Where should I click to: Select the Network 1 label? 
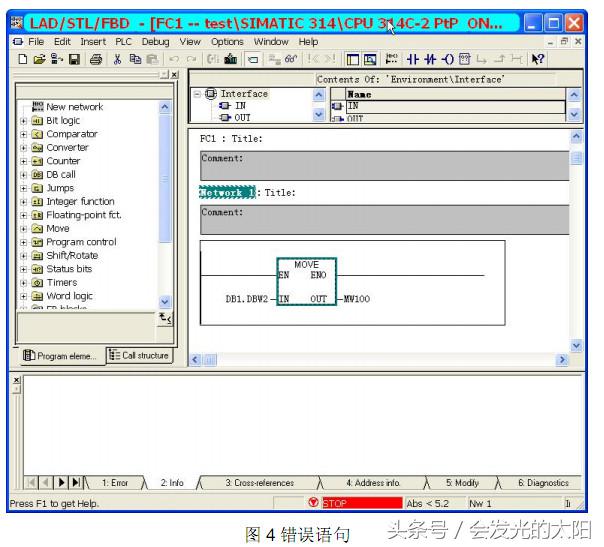[227, 192]
